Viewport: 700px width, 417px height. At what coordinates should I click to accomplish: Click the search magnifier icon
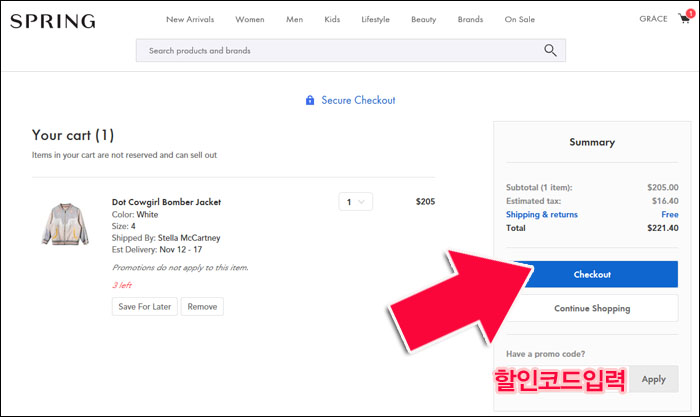(550, 50)
